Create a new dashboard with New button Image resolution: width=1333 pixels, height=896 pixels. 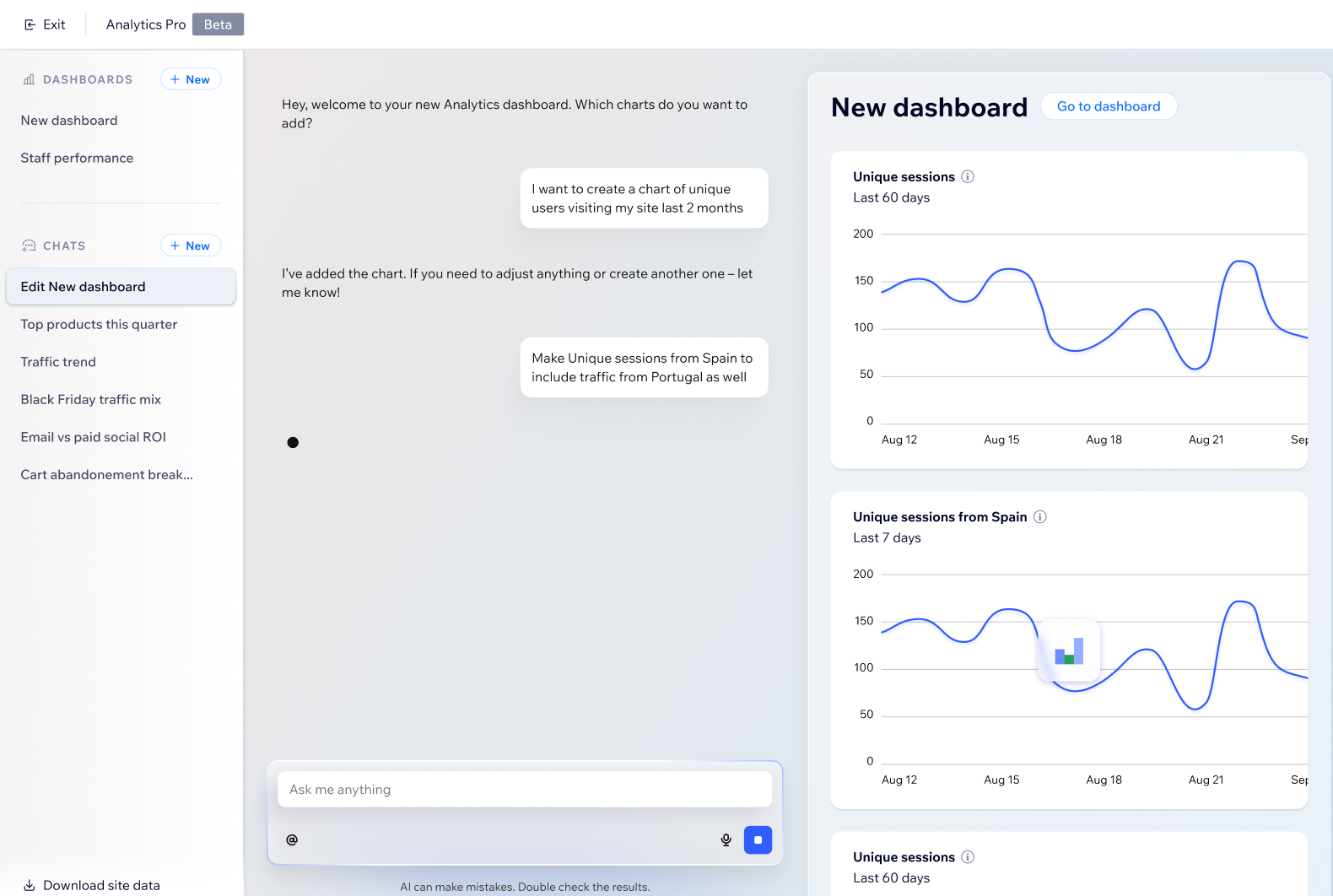[x=191, y=79]
